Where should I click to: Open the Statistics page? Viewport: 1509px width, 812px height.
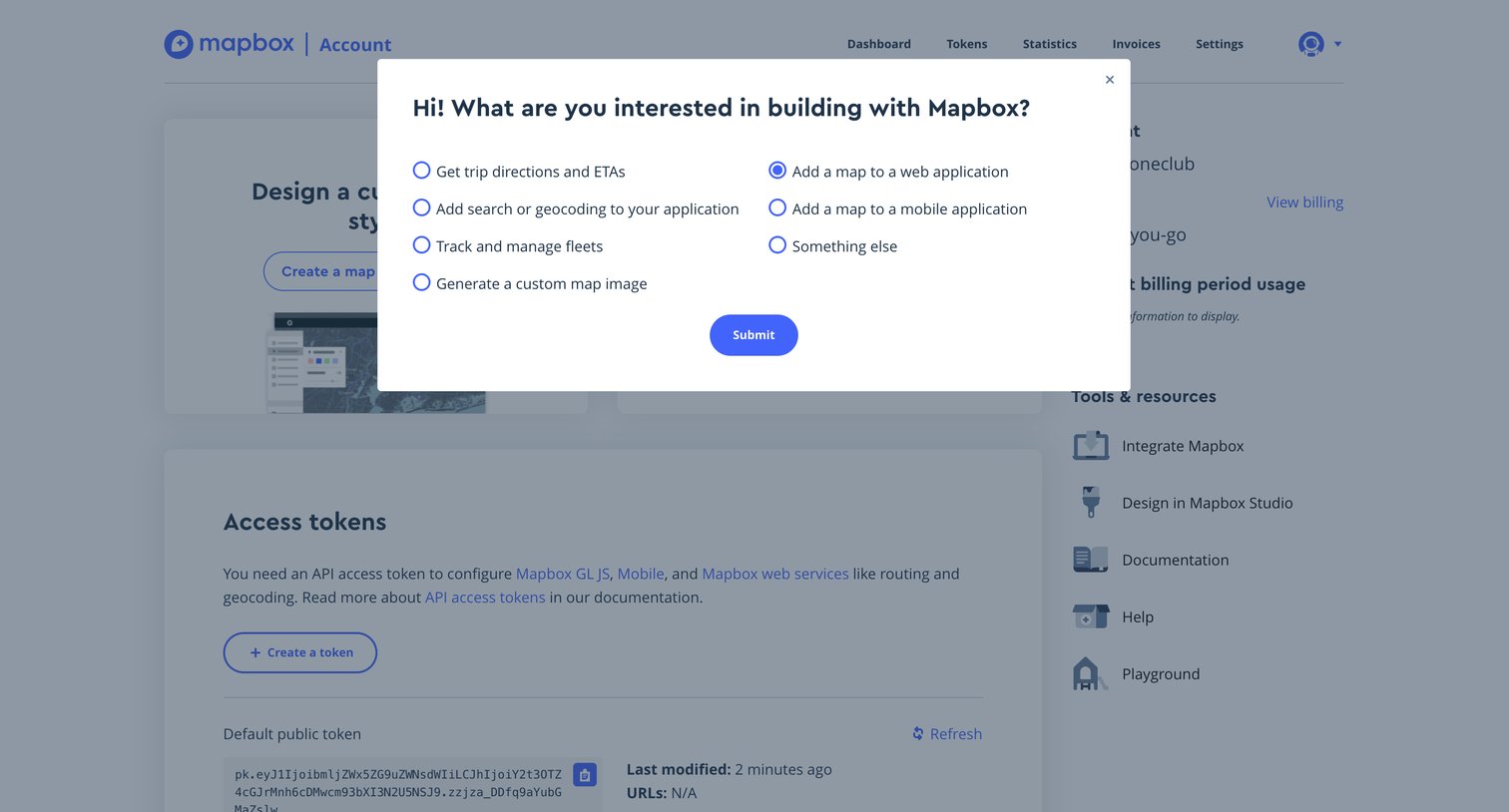pos(1050,44)
